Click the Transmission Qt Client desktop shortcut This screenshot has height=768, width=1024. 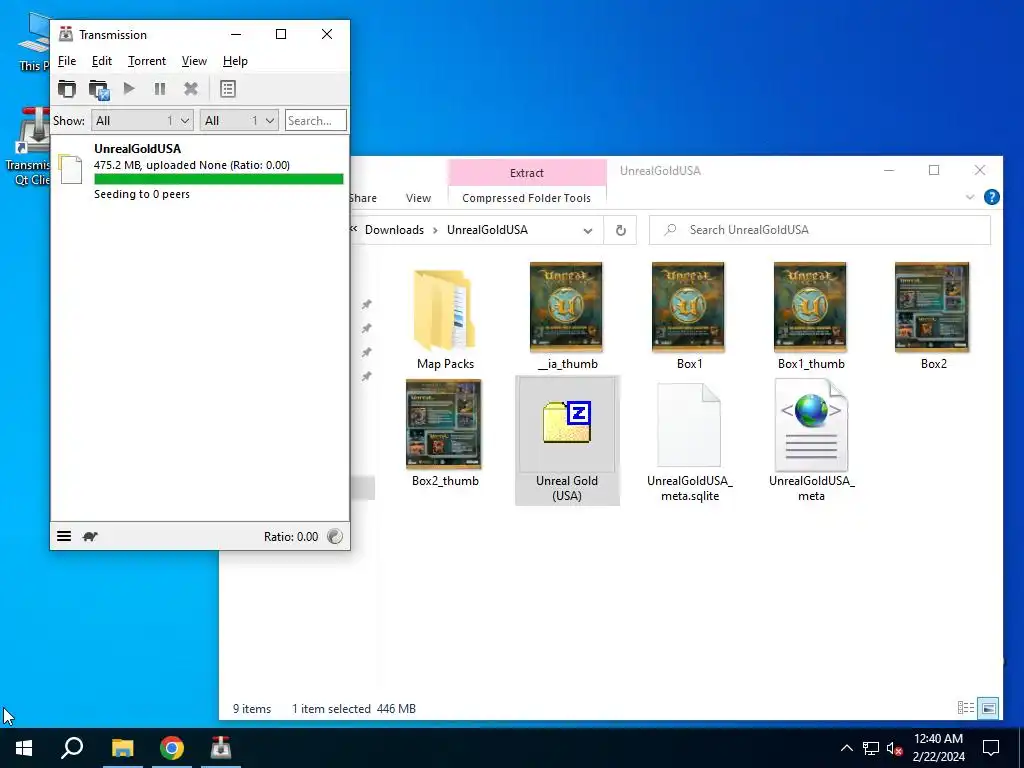coord(29,146)
